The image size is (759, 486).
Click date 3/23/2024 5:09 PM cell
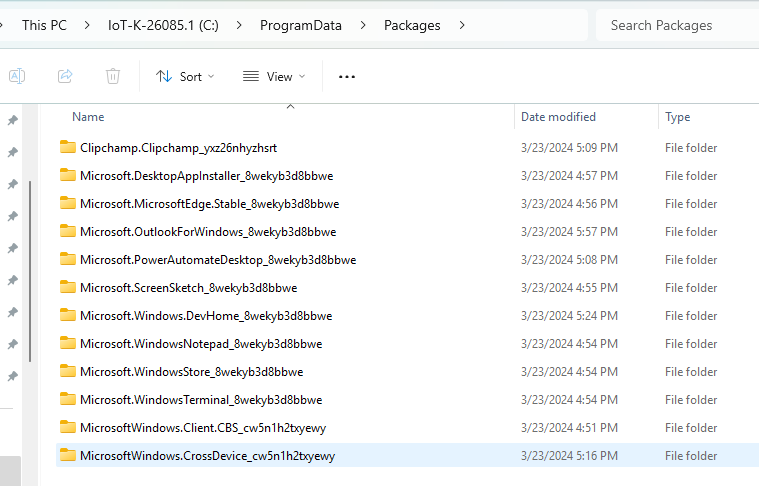click(569, 148)
